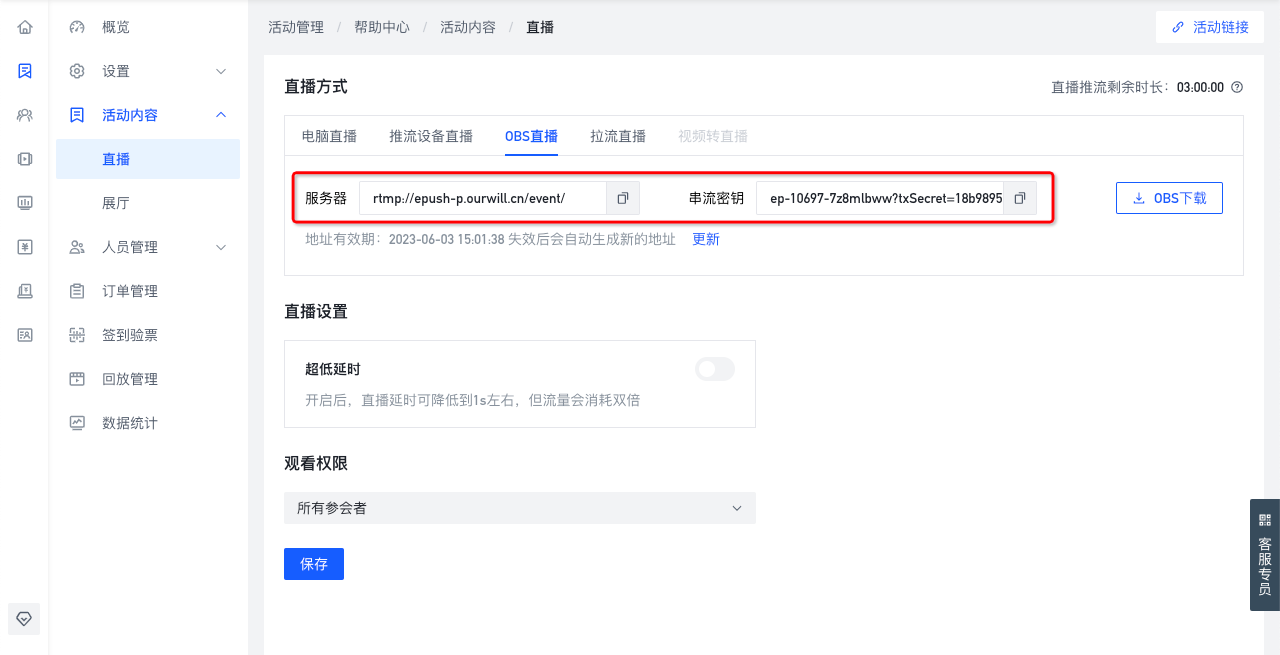The height and width of the screenshot is (655, 1280).
Task: Click the diamond icon at bottom left
Action: (x=25, y=619)
